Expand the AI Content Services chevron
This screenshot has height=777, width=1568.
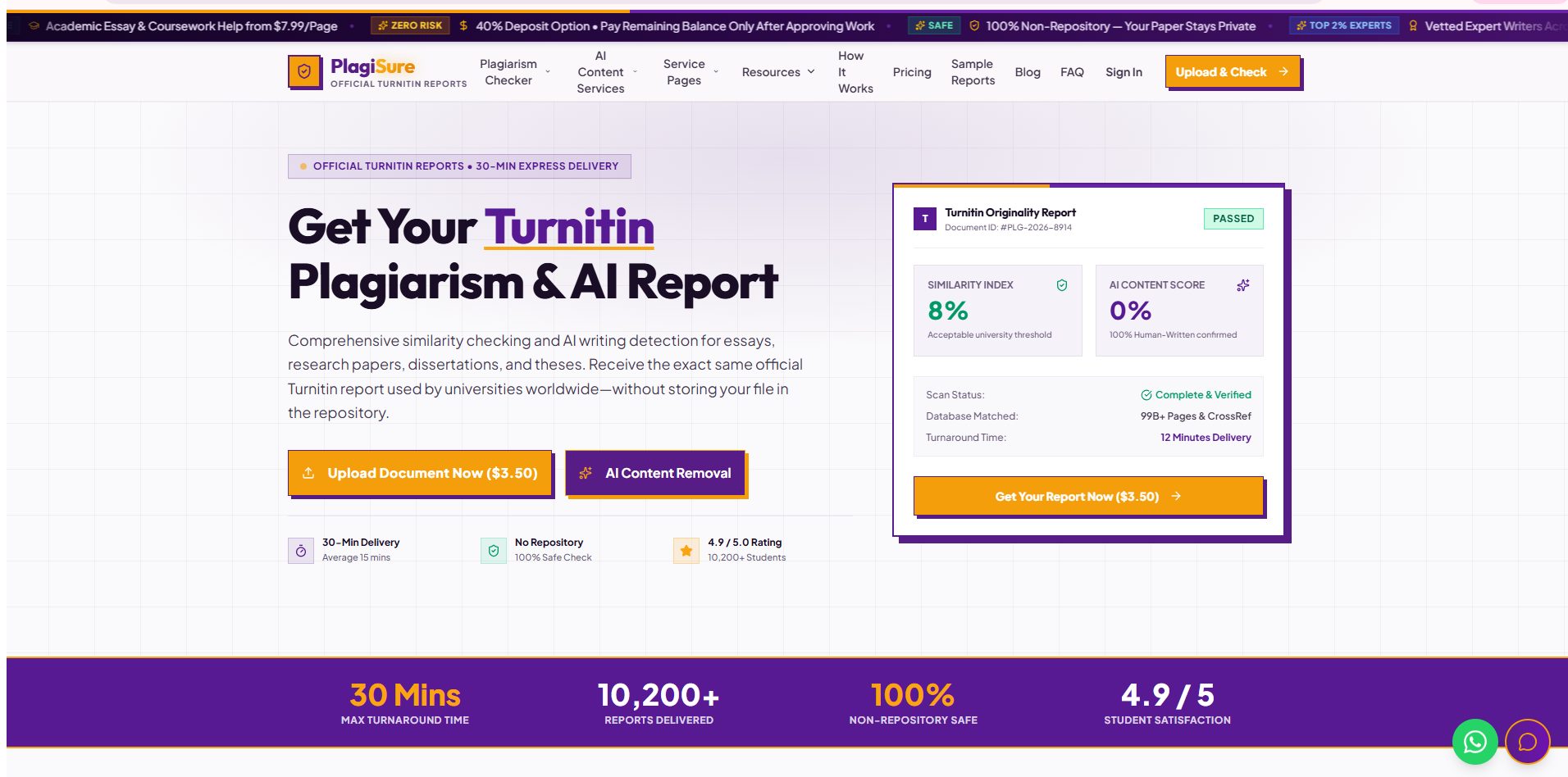(x=635, y=72)
